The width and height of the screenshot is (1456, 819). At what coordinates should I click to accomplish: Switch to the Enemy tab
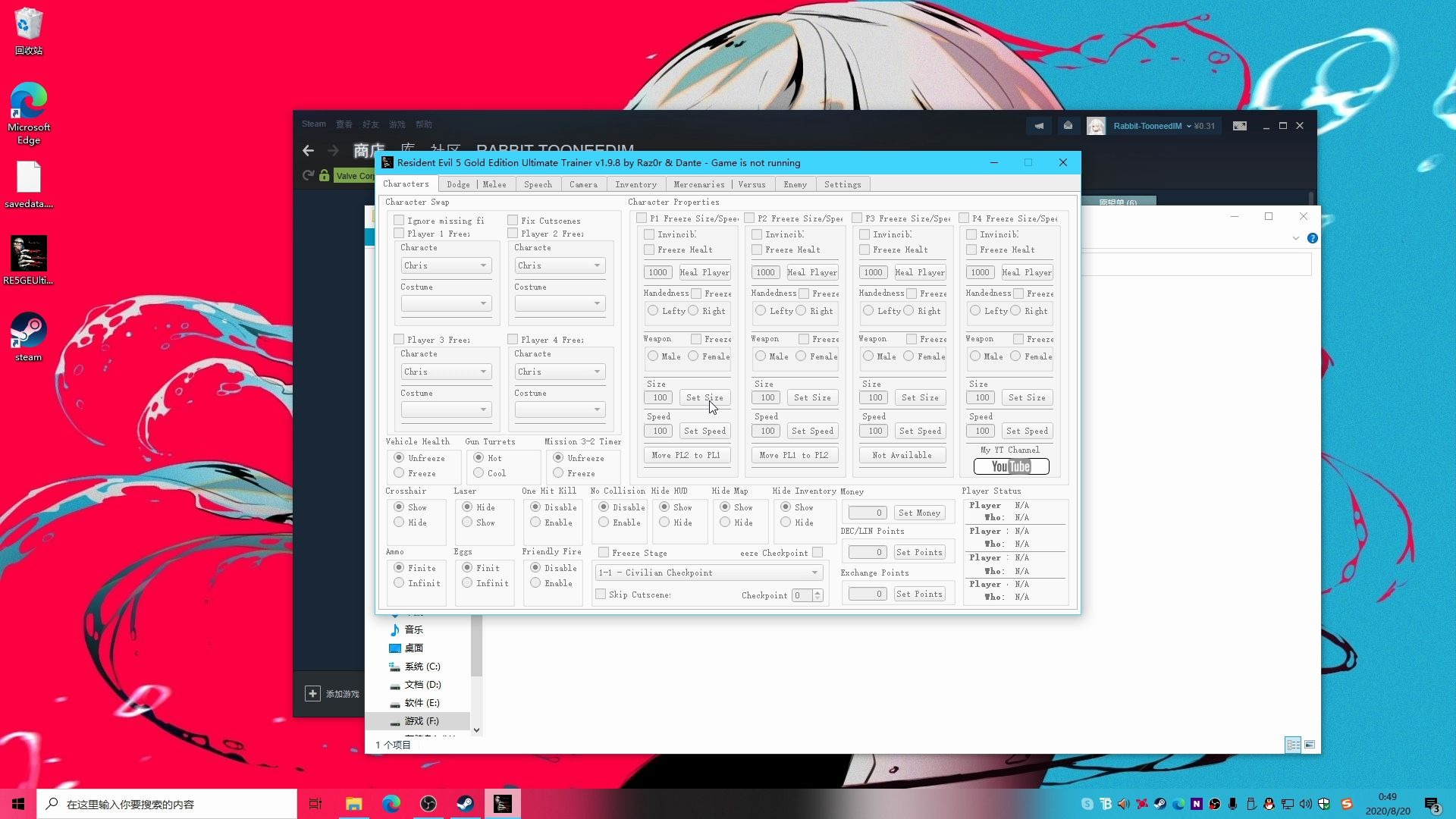[795, 184]
